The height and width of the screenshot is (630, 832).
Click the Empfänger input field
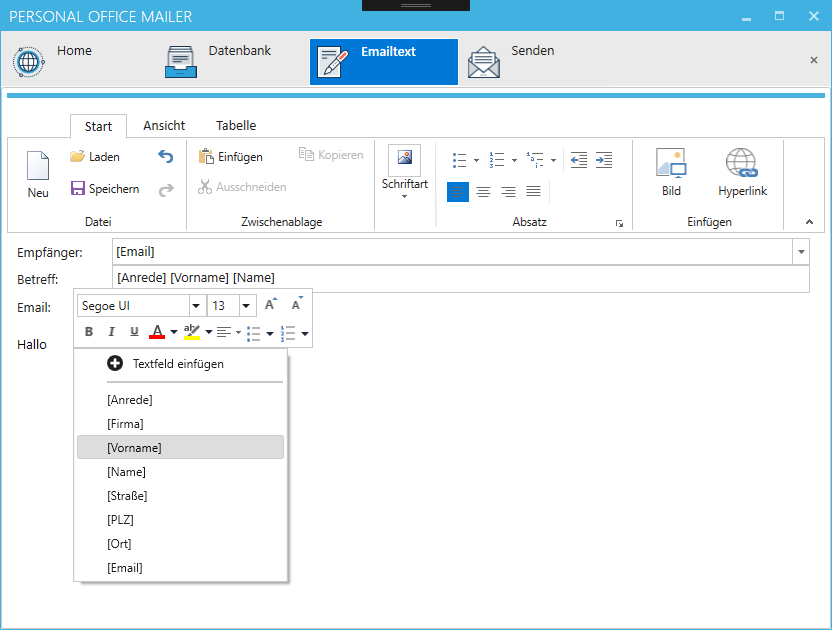[x=453, y=252]
